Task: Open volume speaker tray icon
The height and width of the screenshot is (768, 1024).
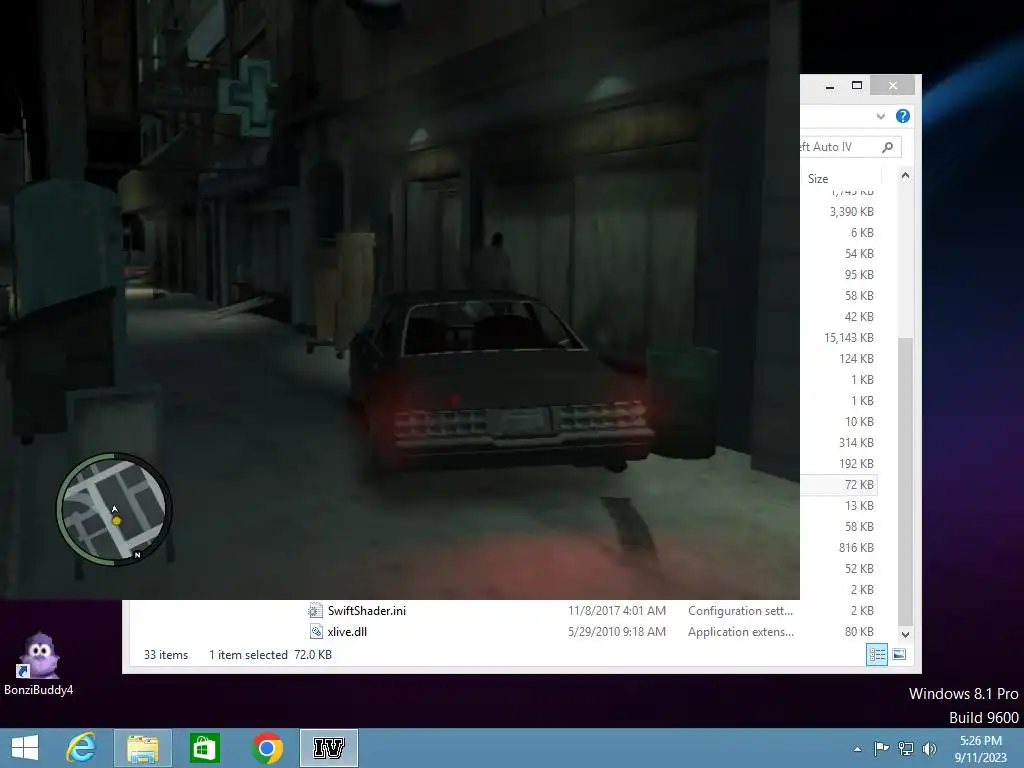Action: pos(929,748)
